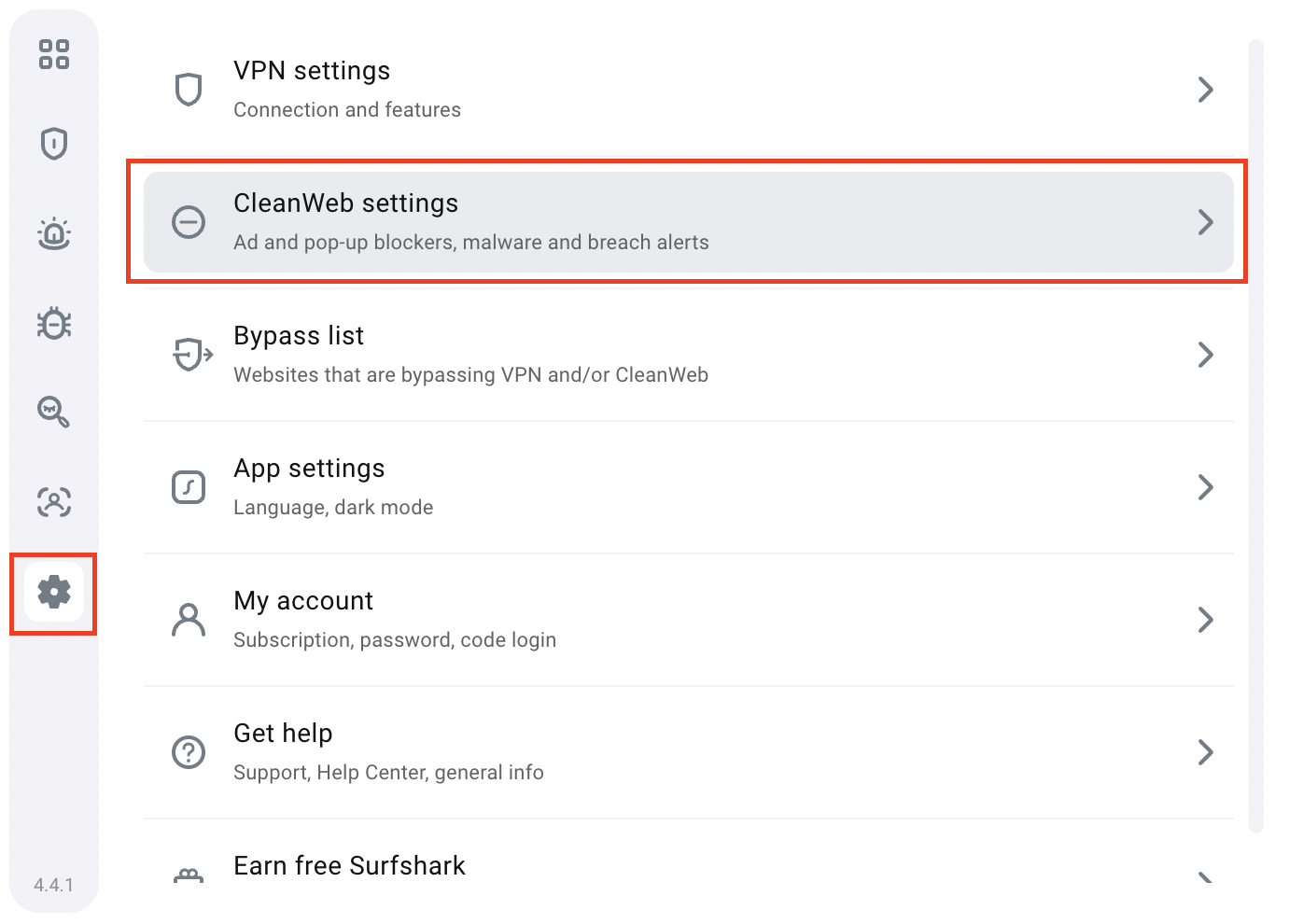Open the Search magnifier icon in sidebar
The image size is (1303, 924).
tap(54, 412)
